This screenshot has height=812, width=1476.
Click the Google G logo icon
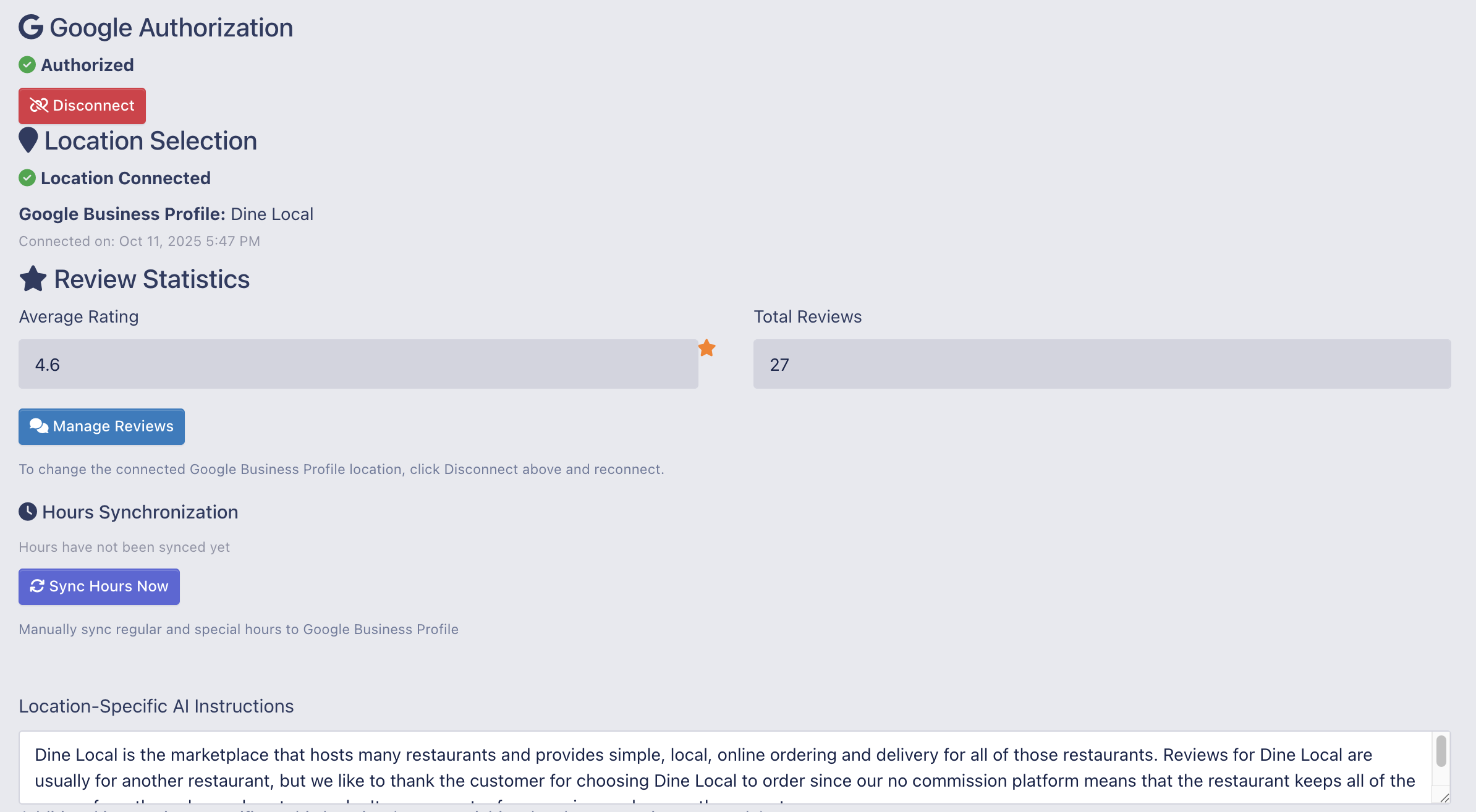31,27
